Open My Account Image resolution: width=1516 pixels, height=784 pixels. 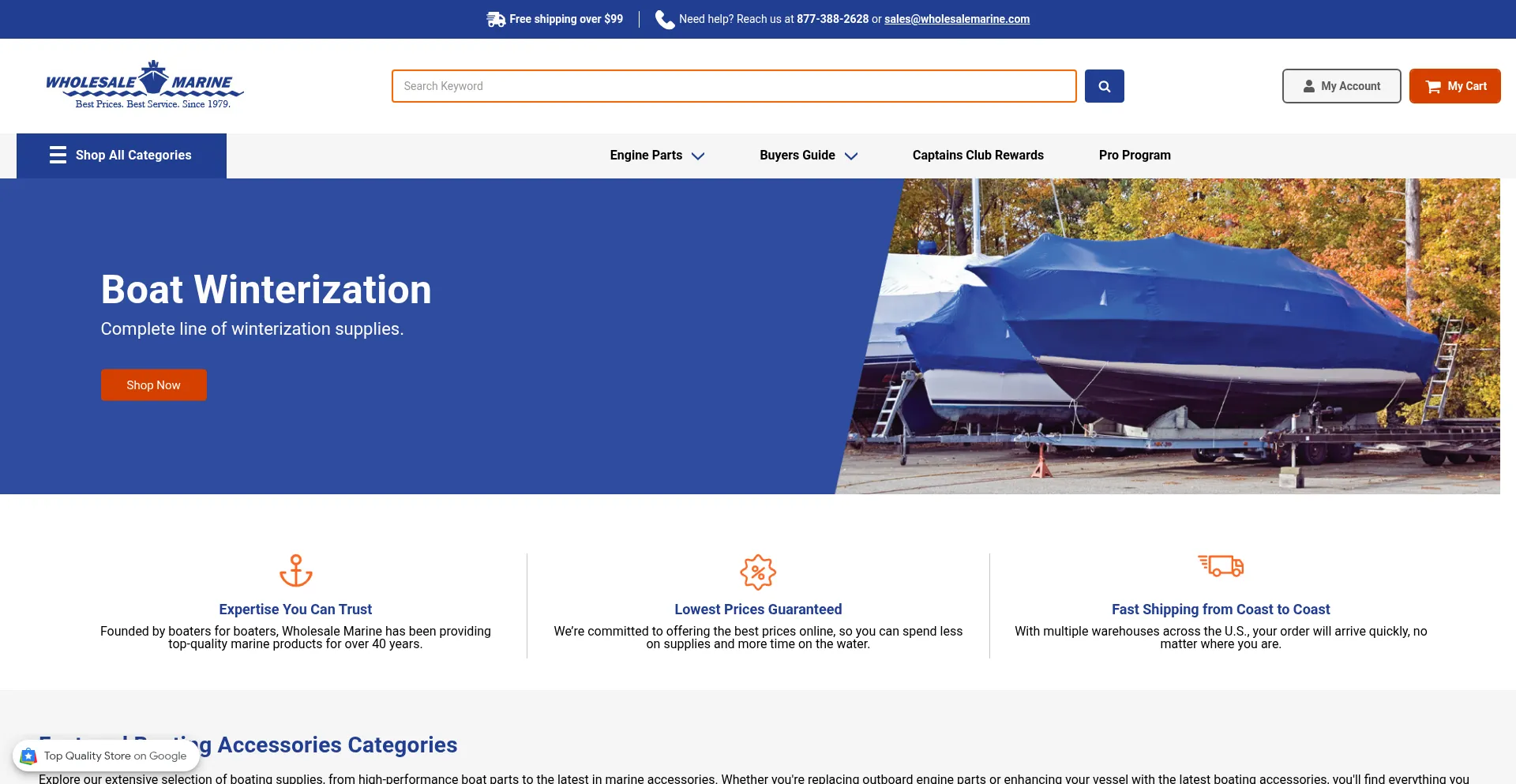pyautogui.click(x=1342, y=86)
